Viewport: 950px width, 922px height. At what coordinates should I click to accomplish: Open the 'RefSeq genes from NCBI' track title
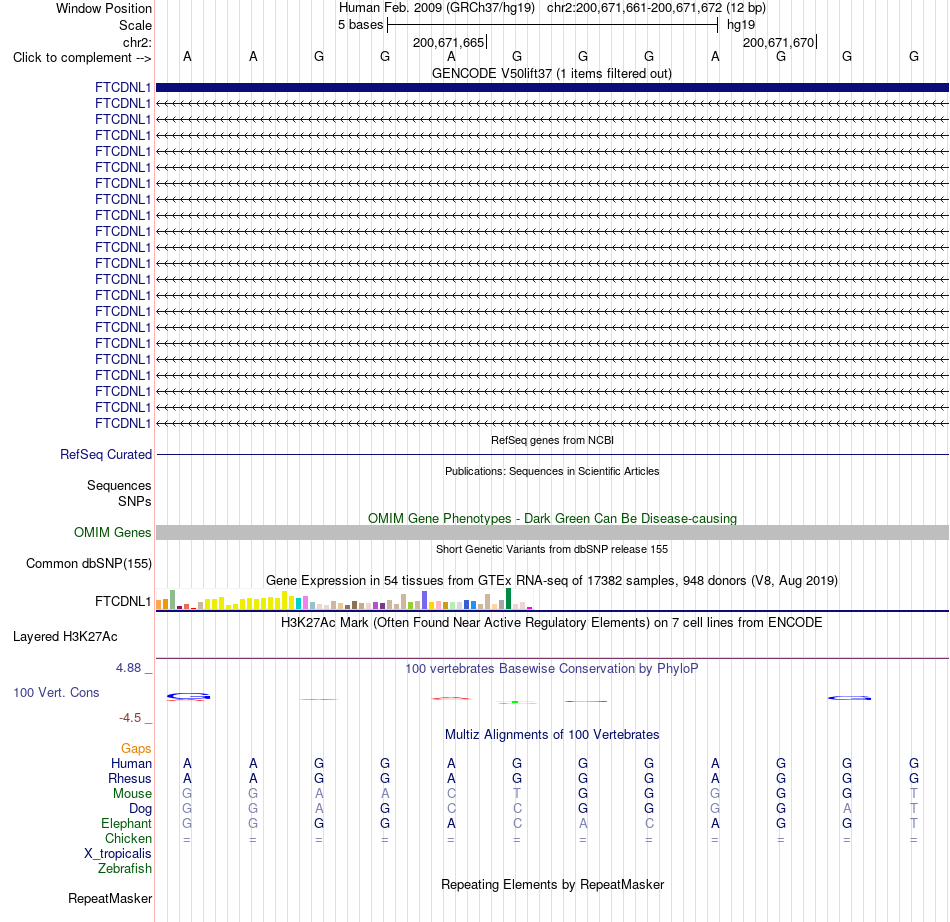tap(552, 440)
